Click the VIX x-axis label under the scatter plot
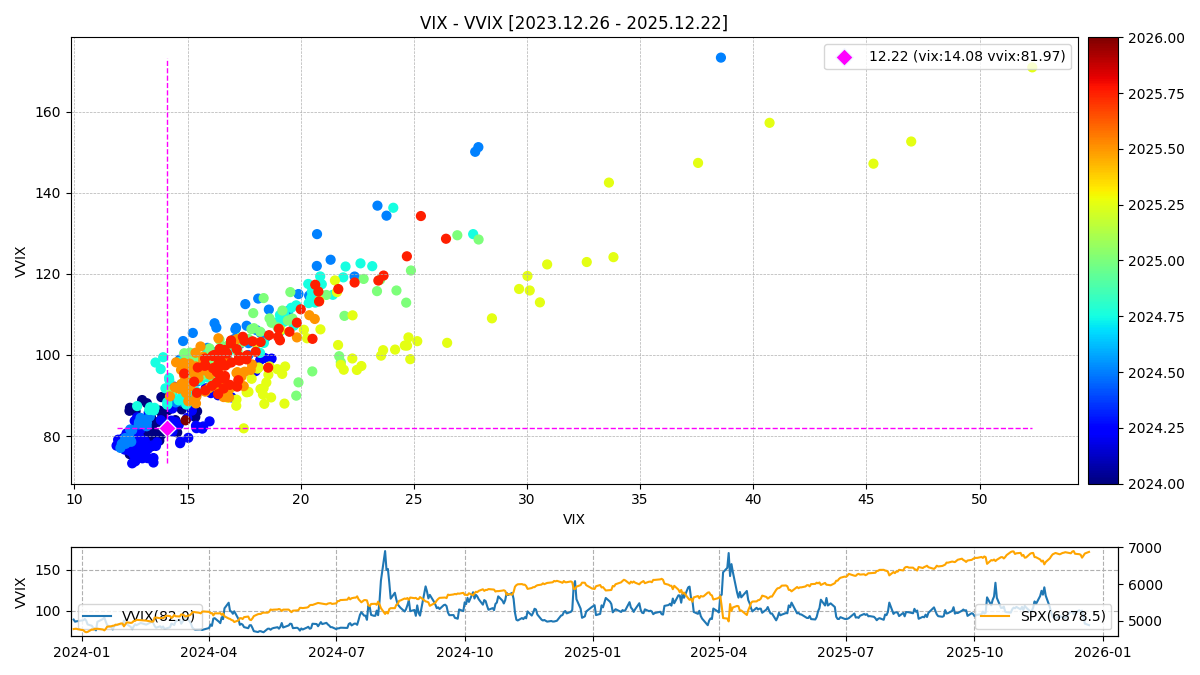This screenshot has width=1200, height=675. point(573,520)
